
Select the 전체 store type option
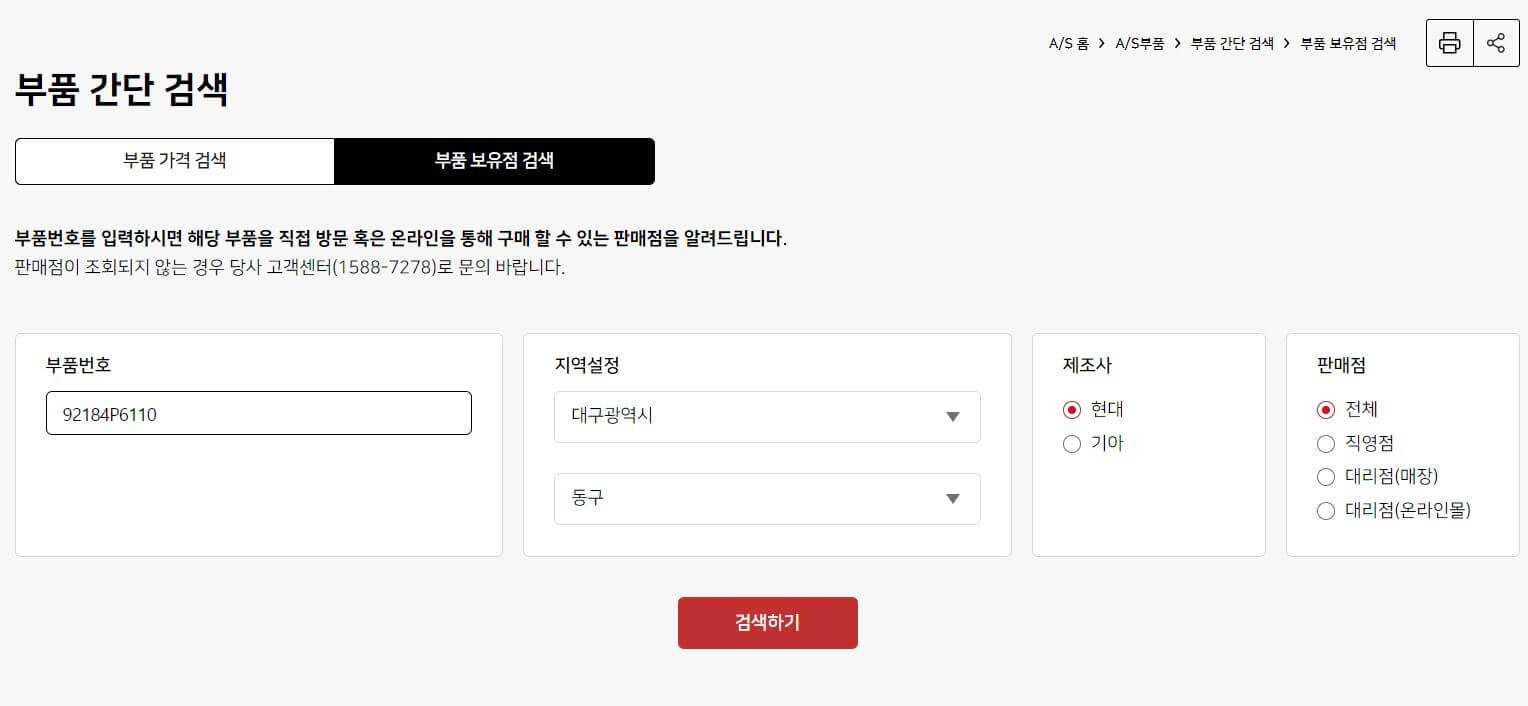pos(1326,410)
